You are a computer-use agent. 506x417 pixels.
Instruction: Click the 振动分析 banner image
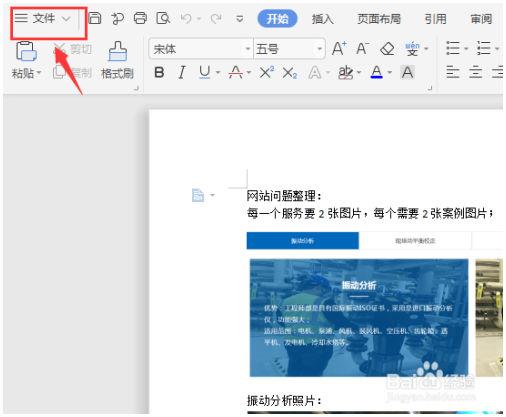(x=359, y=318)
